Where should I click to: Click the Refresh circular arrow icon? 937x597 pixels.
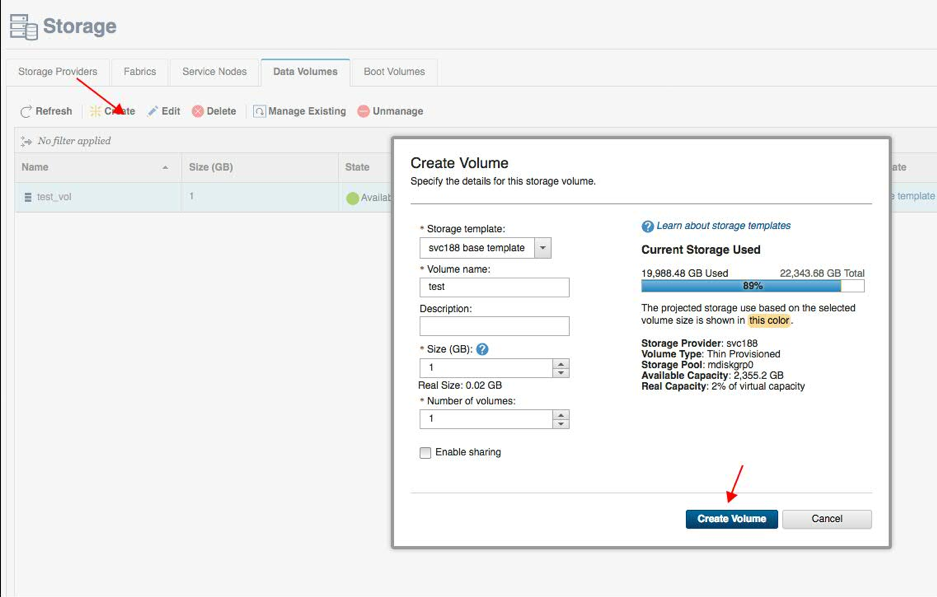tap(26, 112)
